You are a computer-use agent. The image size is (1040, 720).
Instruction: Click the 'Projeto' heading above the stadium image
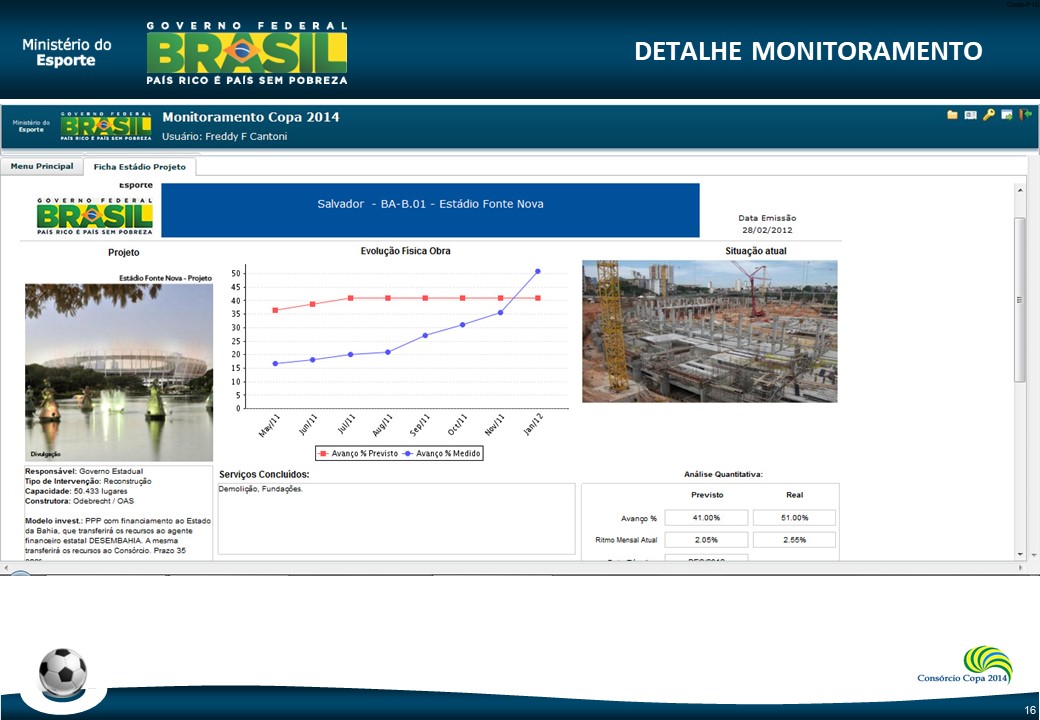(124, 253)
